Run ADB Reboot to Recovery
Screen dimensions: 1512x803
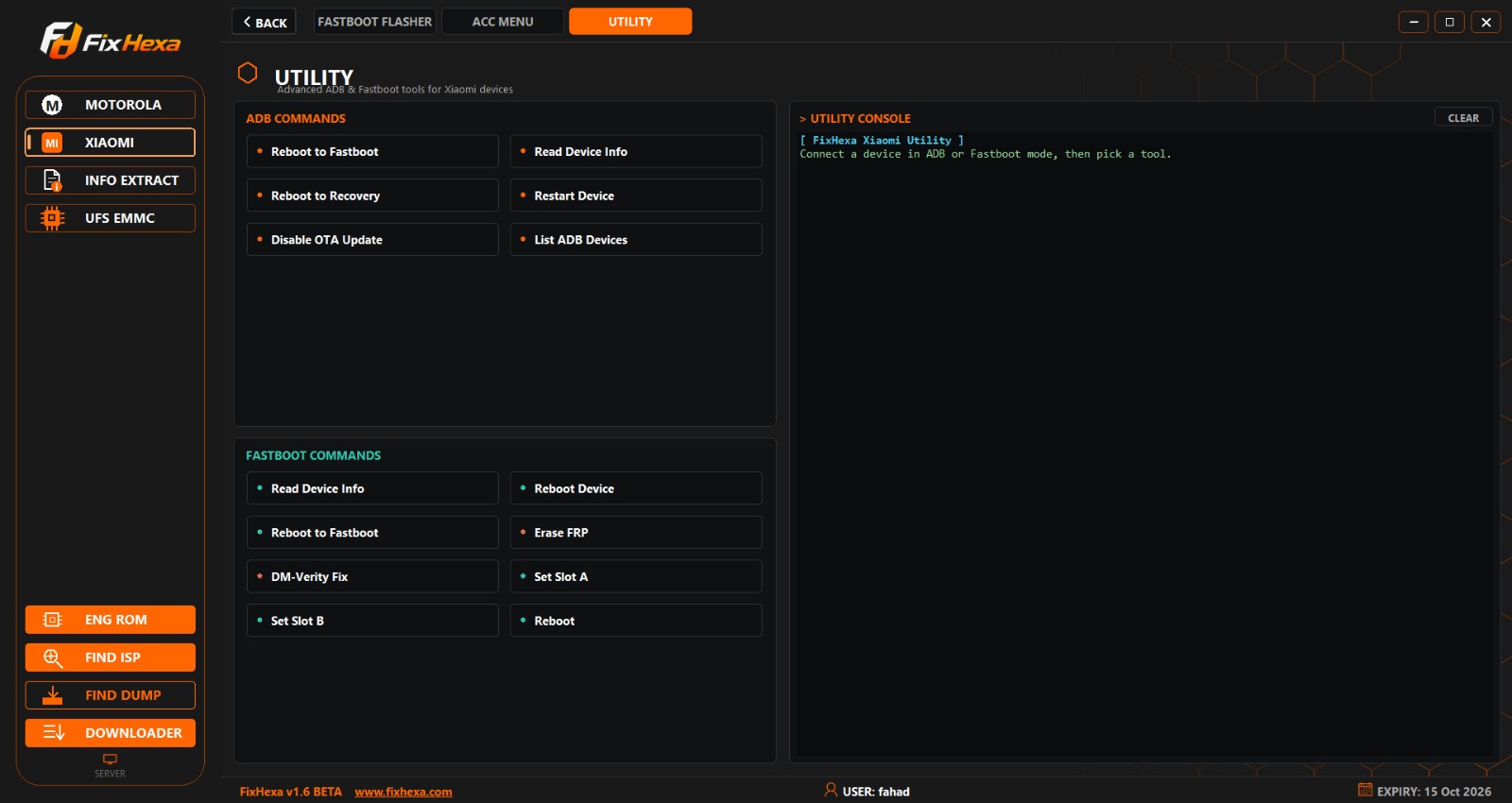[372, 196]
